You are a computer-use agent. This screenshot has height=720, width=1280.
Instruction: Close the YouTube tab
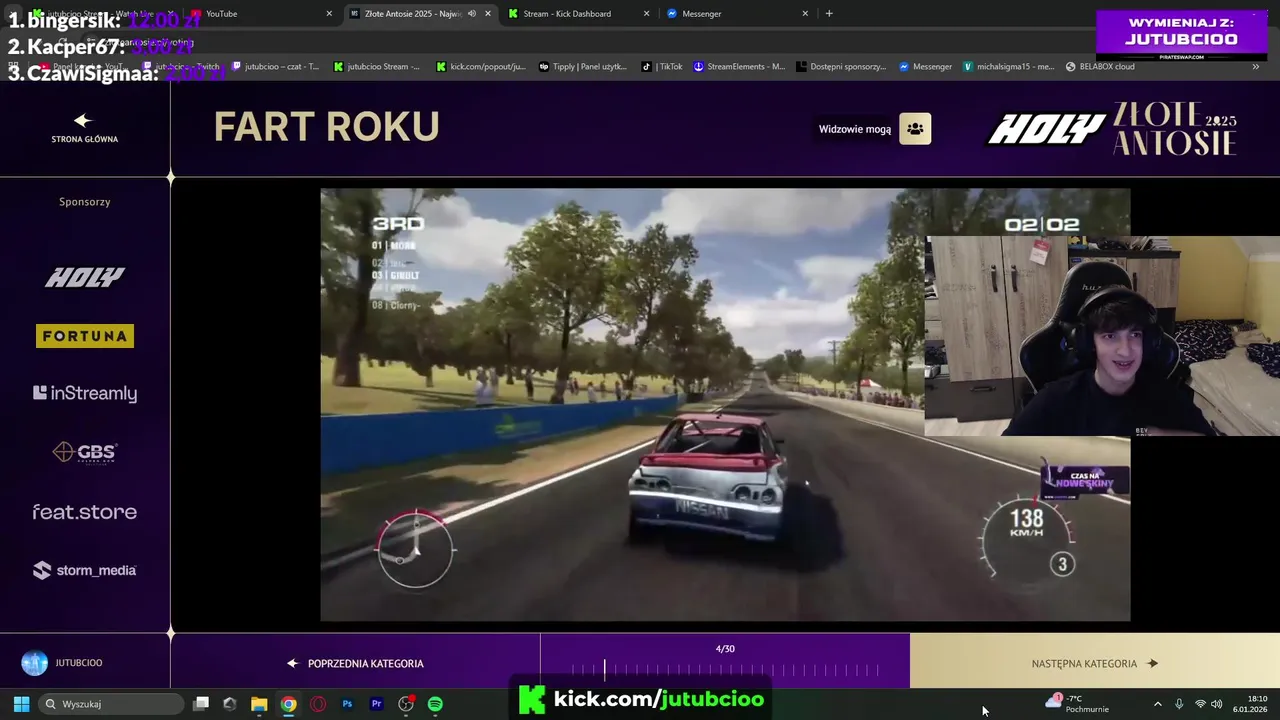[x=329, y=14]
